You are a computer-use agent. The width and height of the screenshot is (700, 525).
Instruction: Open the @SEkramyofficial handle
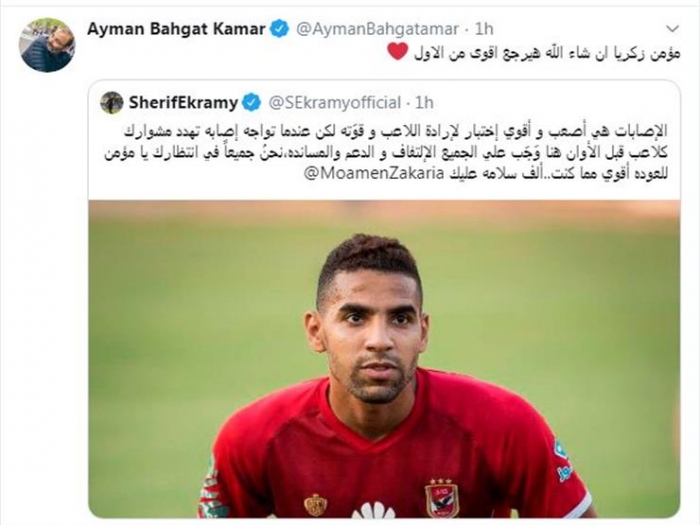334,103
